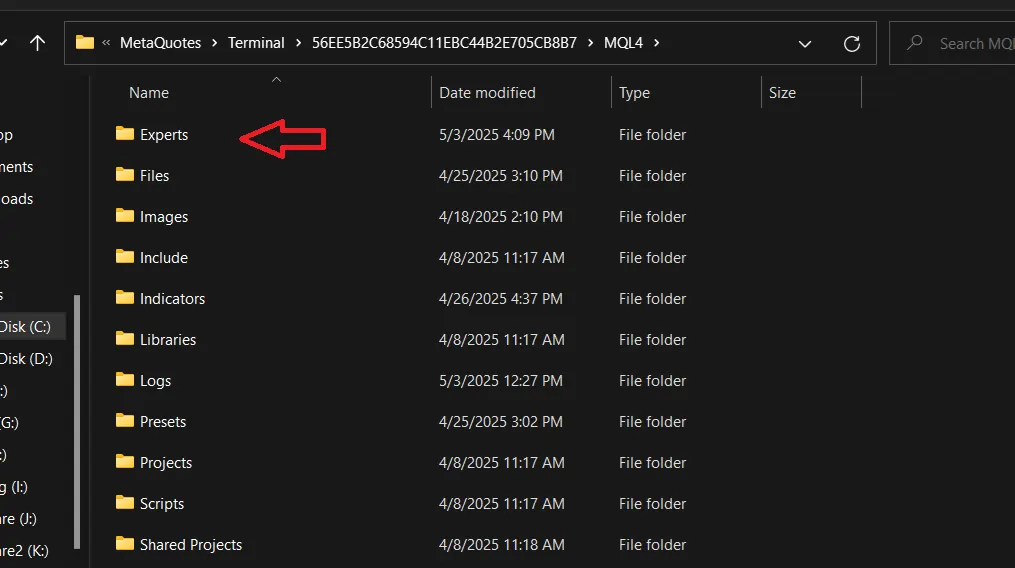Click the Up one level arrow
The image size is (1015, 568).
(x=38, y=43)
